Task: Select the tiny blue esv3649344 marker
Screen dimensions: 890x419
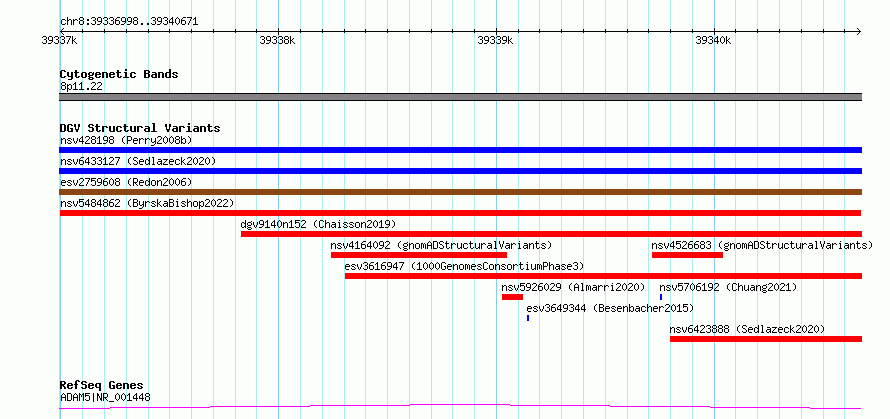Action: (x=528, y=318)
